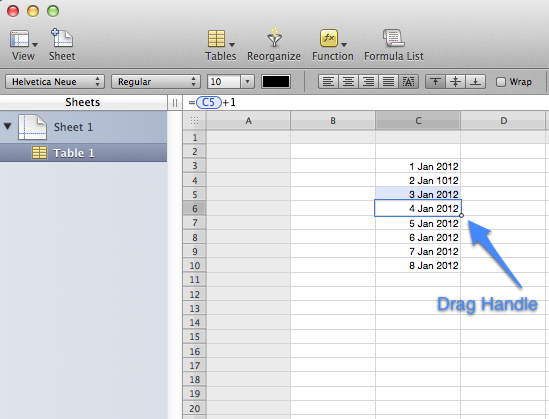This screenshot has width=549, height=419.
Task: Justify text alignment
Action: pyautogui.click(x=388, y=82)
